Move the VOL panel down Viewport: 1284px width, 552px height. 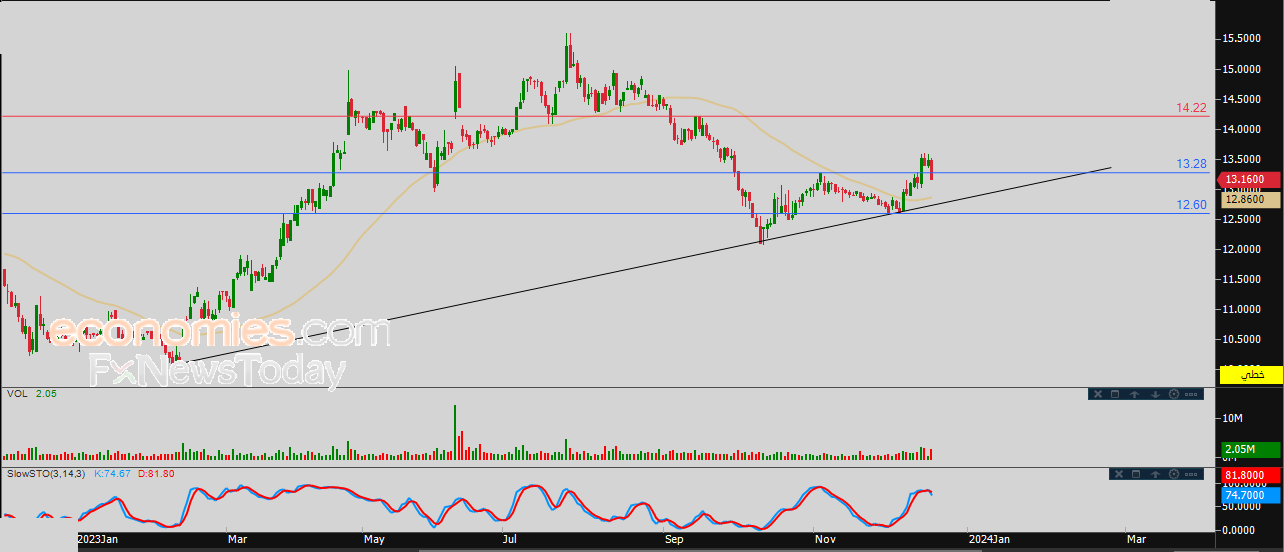(1155, 394)
